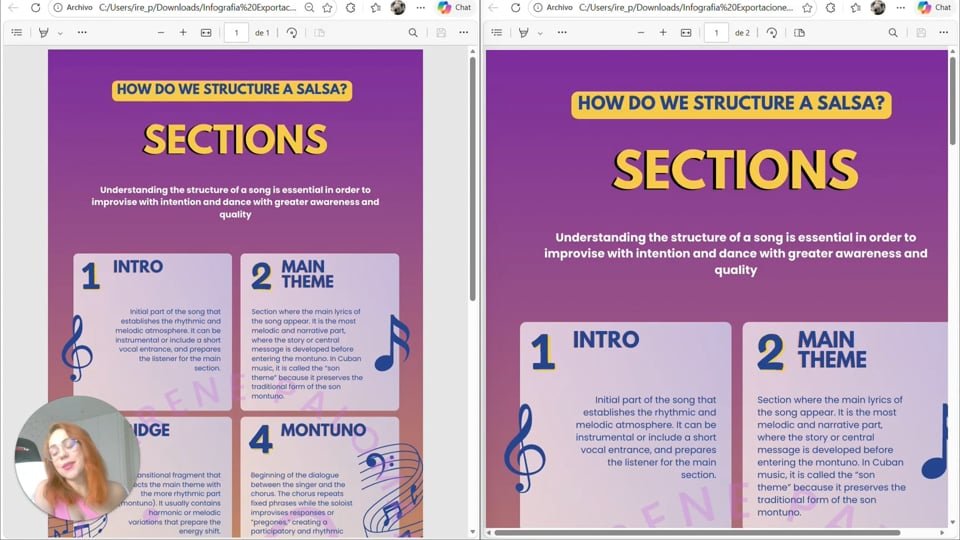
Task: Add right window page to favorites star
Action: 808,7
